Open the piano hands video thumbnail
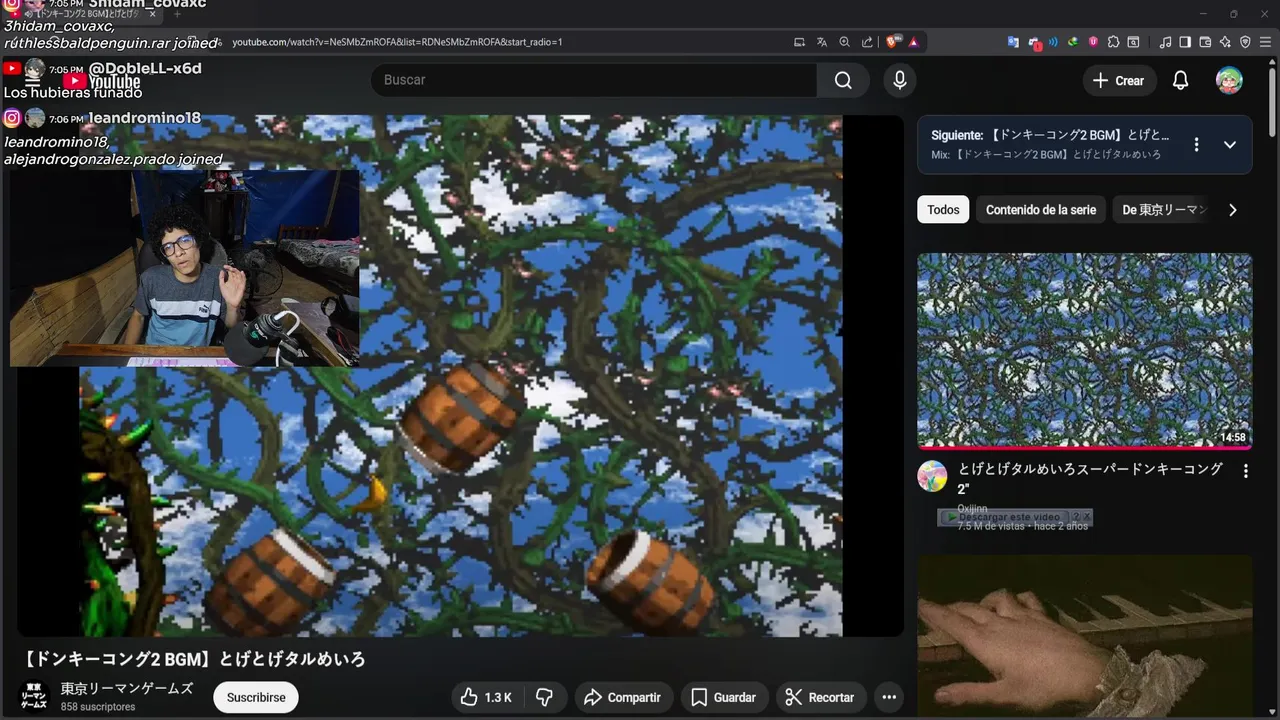1280x720 pixels. point(1084,636)
